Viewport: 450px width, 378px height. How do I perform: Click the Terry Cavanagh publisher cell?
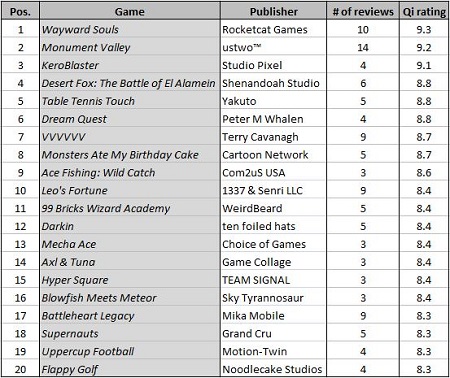click(x=273, y=137)
